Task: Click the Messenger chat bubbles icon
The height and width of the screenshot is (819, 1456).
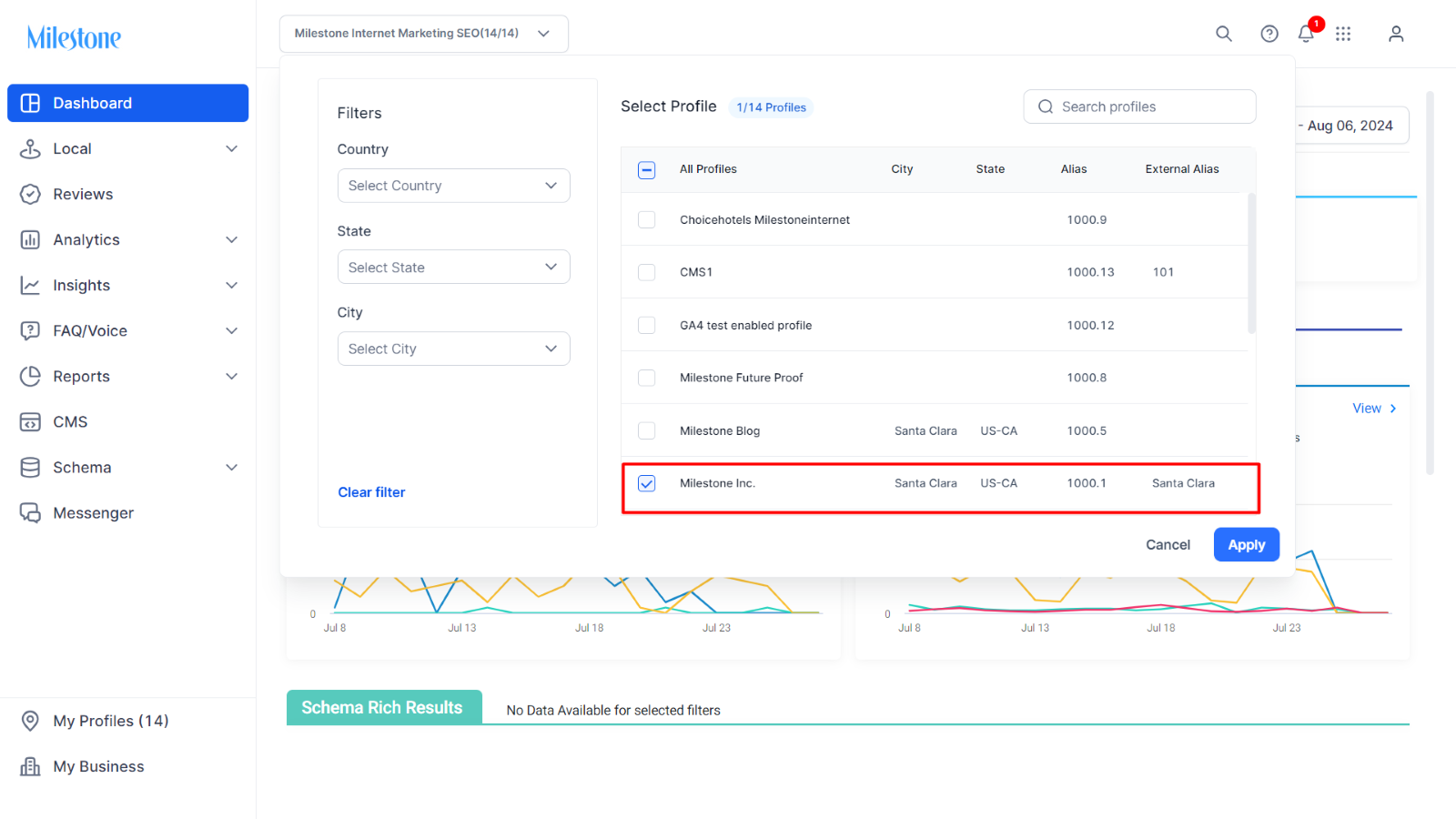Action: coord(30,512)
